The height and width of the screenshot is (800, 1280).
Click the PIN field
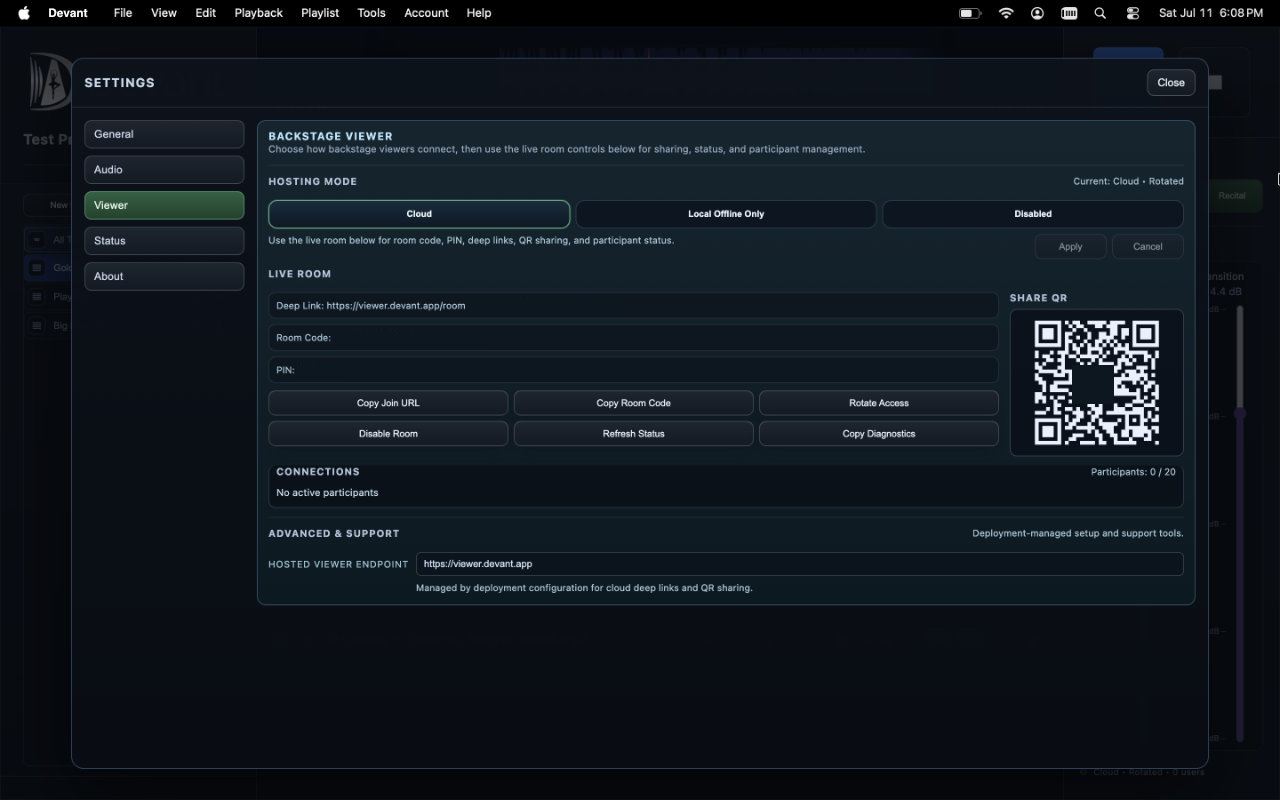tap(633, 370)
